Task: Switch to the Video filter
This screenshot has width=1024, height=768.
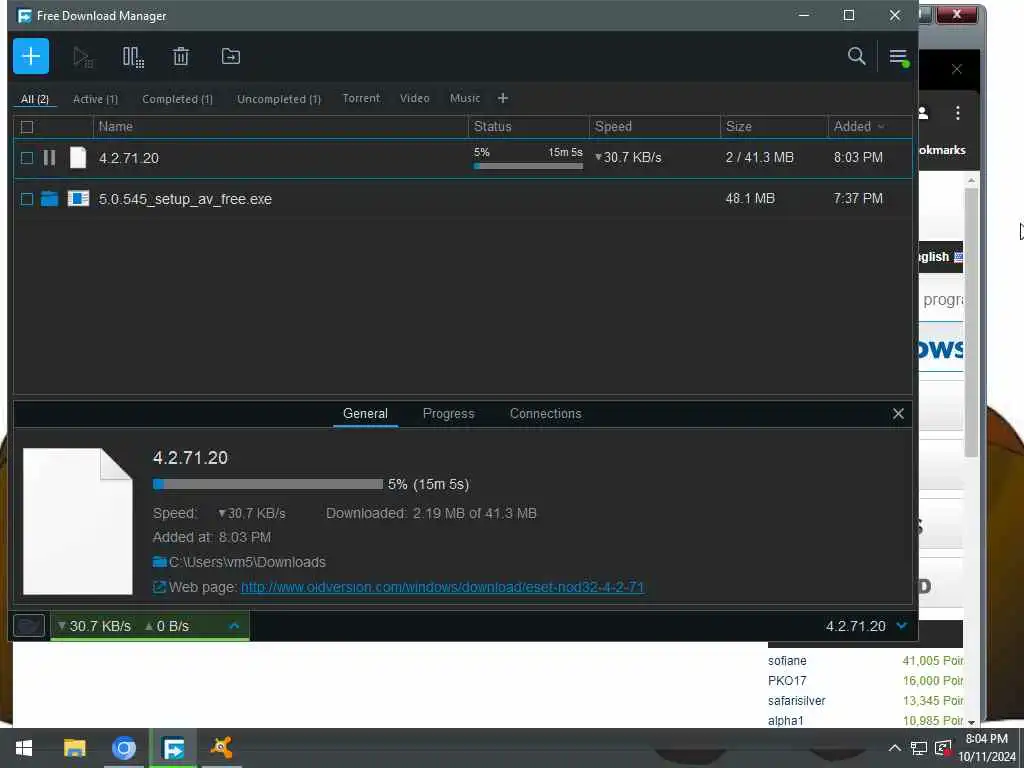Action: (x=415, y=98)
